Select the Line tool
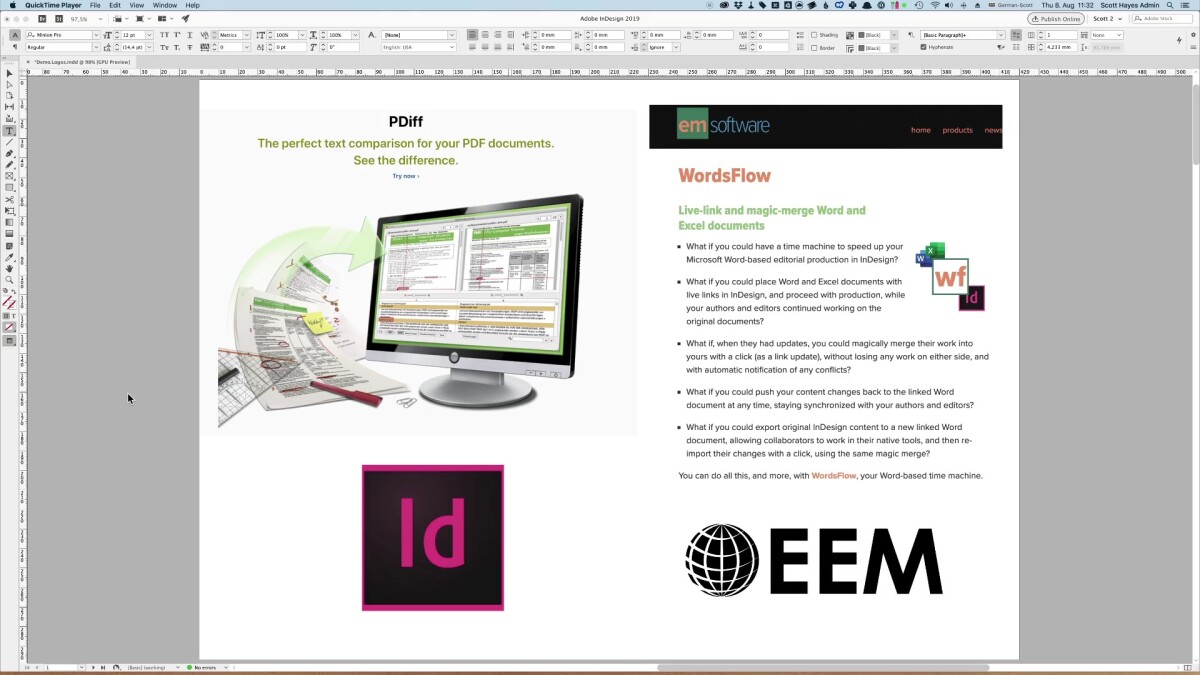This screenshot has height=675, width=1200. 10,142
